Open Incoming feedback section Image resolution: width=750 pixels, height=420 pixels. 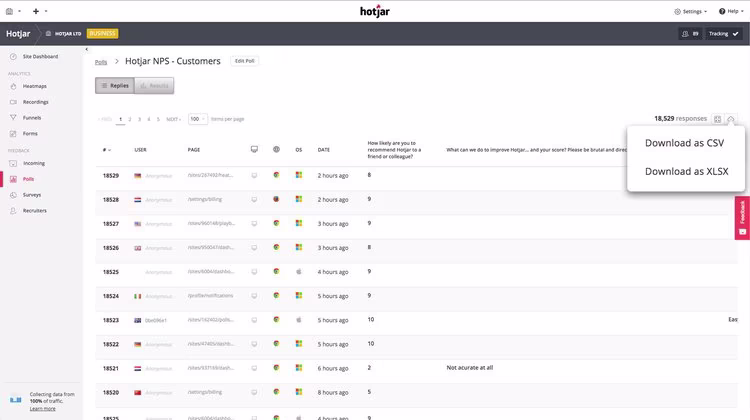33,163
